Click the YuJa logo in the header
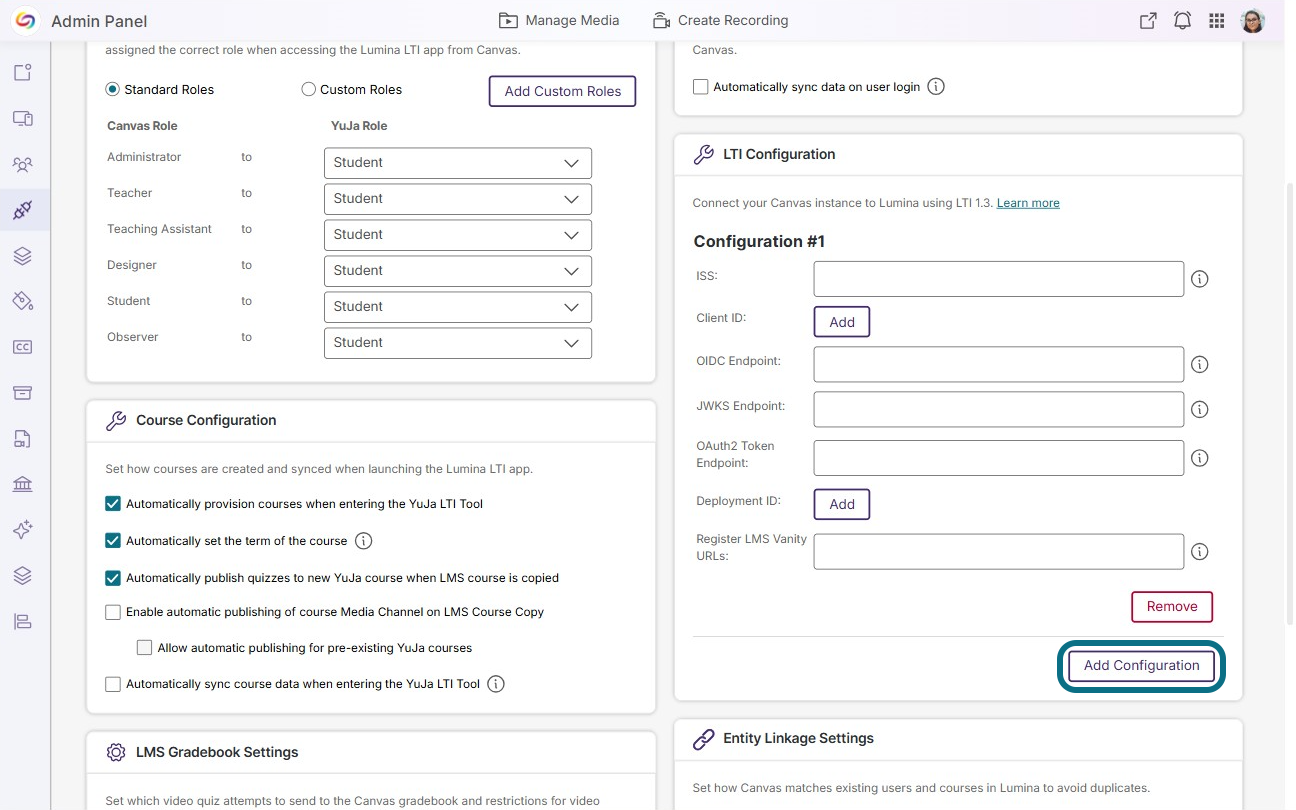The image size is (1296, 810). 25,21
